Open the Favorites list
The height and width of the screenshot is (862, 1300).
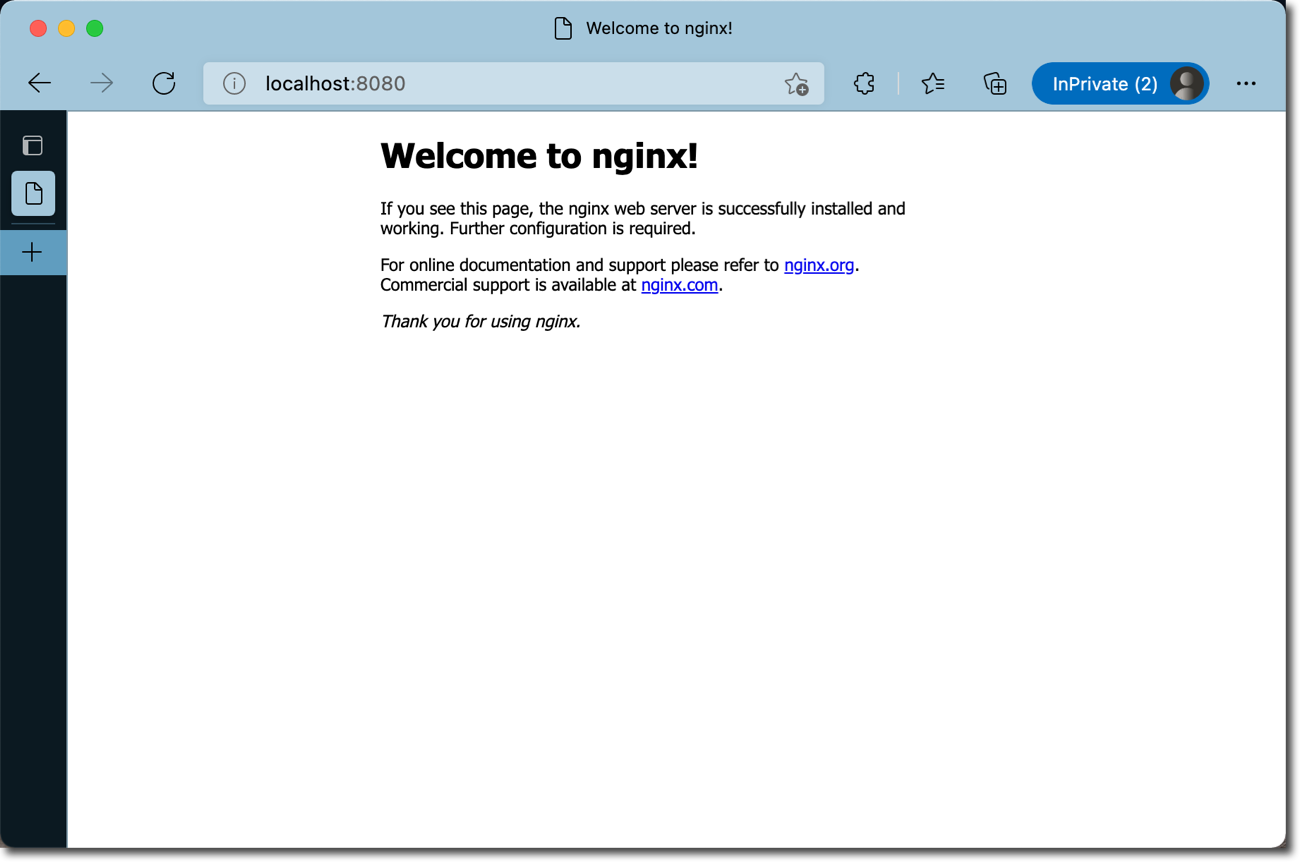pyautogui.click(x=932, y=84)
